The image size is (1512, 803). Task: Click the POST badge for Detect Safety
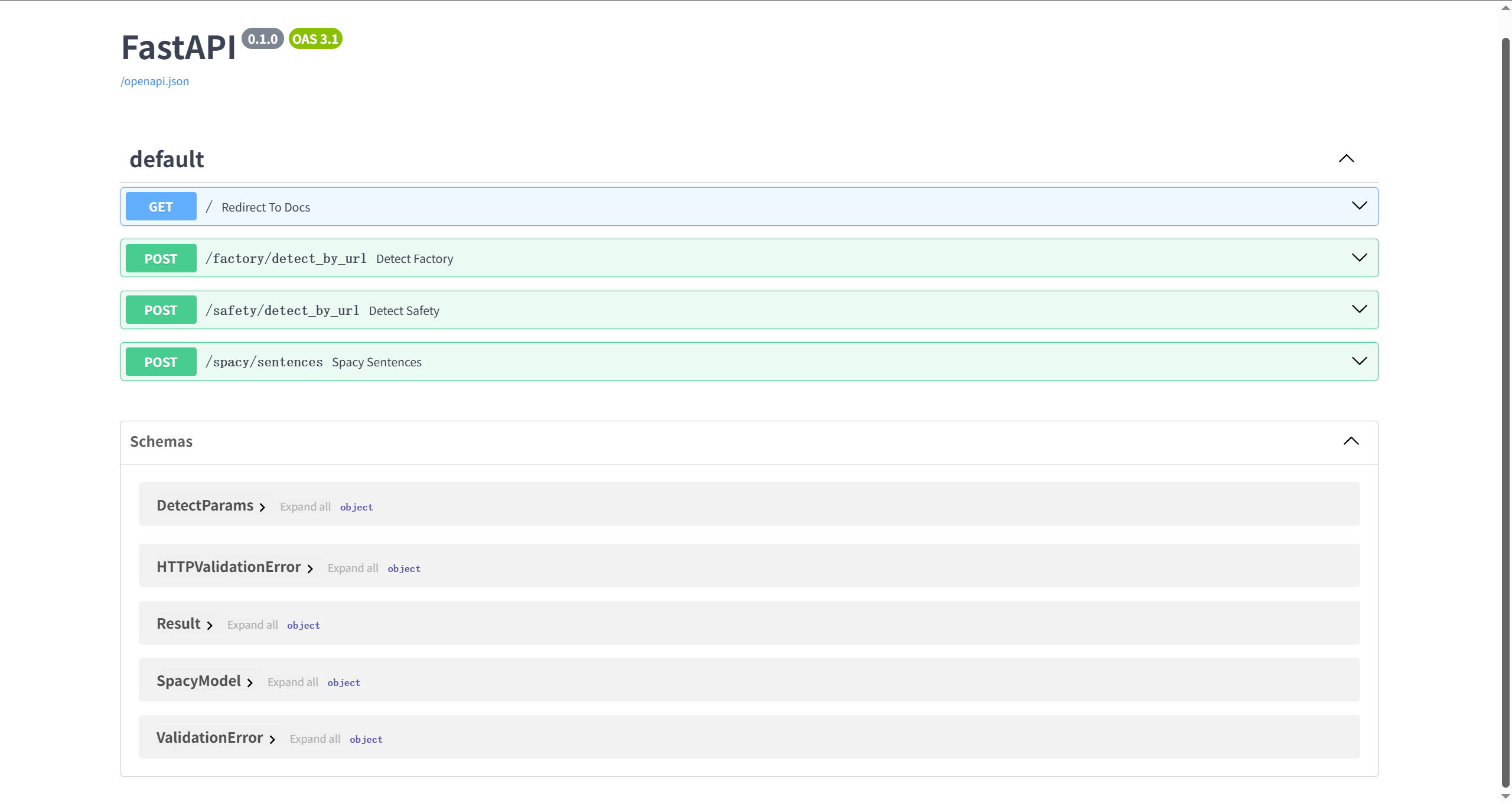[x=161, y=310]
